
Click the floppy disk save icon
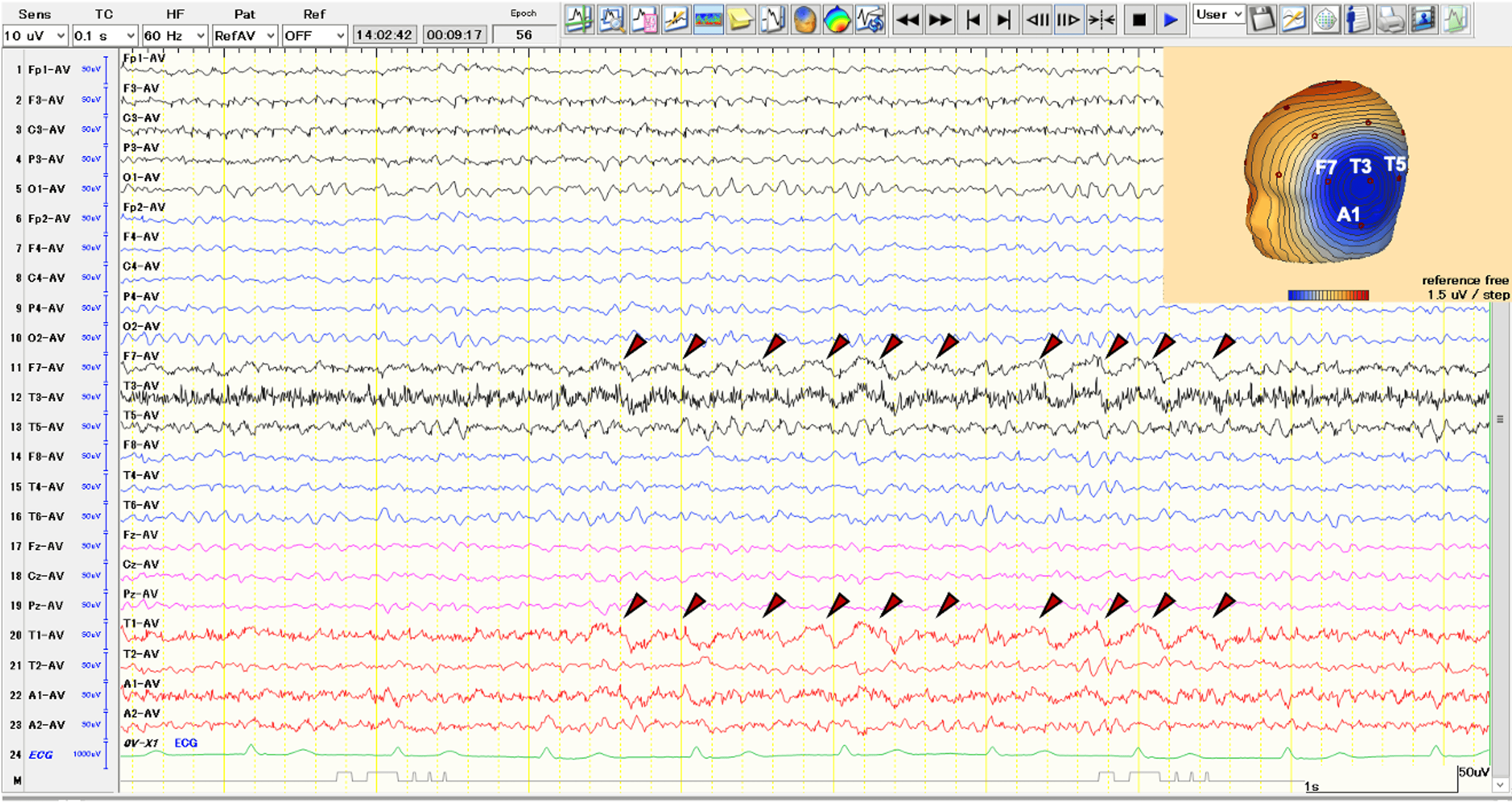point(1262,21)
